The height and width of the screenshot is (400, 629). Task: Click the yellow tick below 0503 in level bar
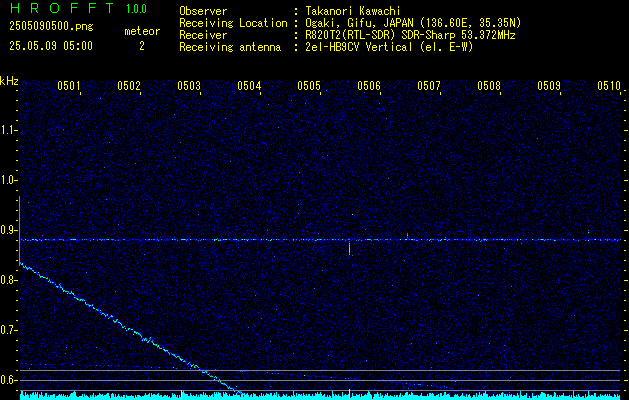[x=182, y=393]
